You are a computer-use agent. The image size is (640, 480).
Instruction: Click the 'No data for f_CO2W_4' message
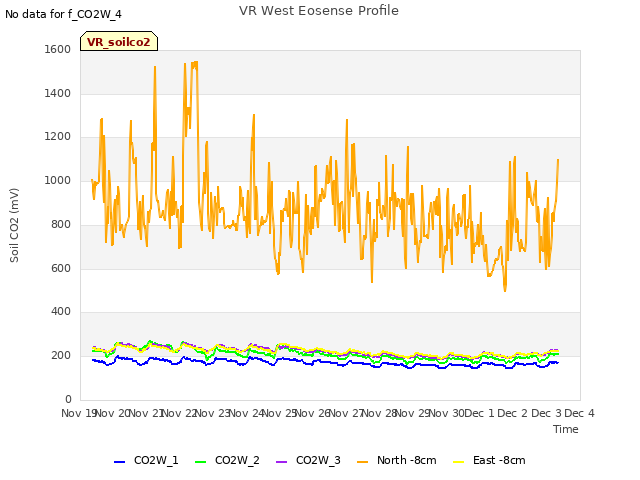click(63, 14)
